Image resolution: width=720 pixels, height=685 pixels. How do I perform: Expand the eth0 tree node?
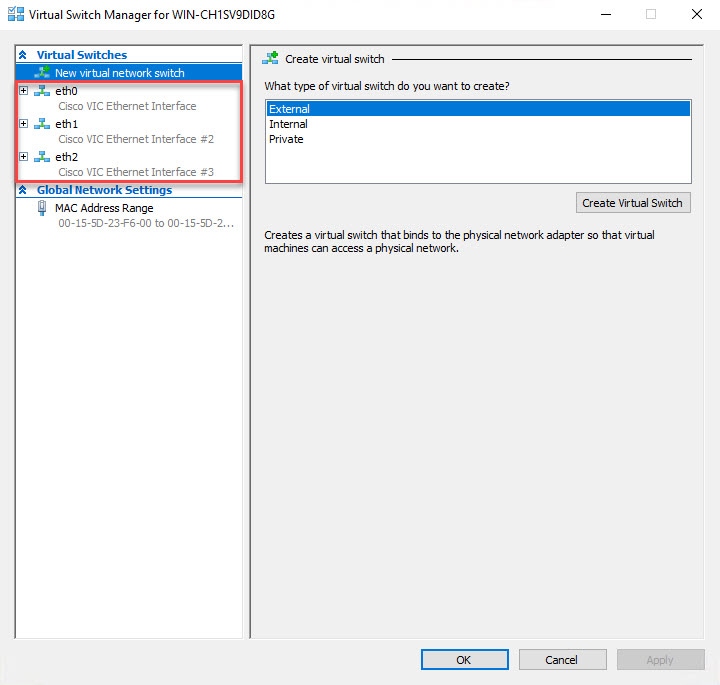(23, 90)
